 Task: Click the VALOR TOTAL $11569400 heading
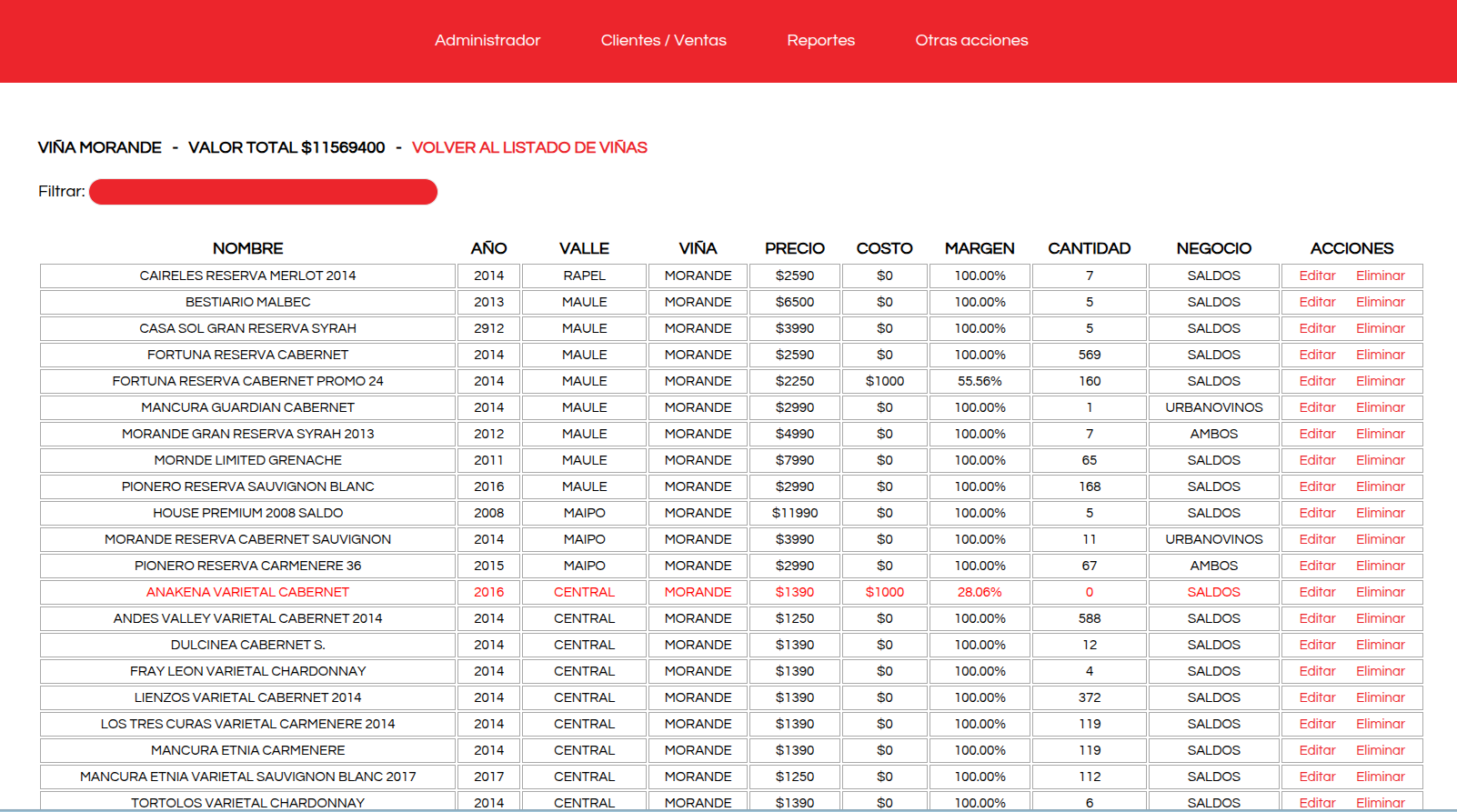tap(286, 147)
